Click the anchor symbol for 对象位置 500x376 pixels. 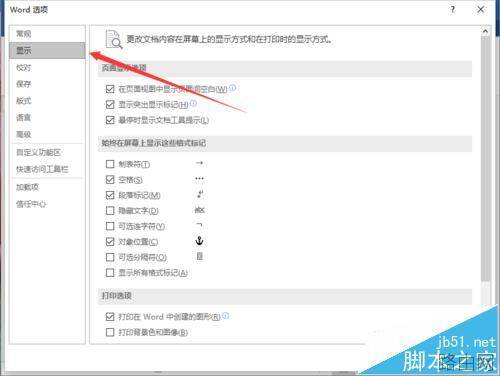point(199,241)
